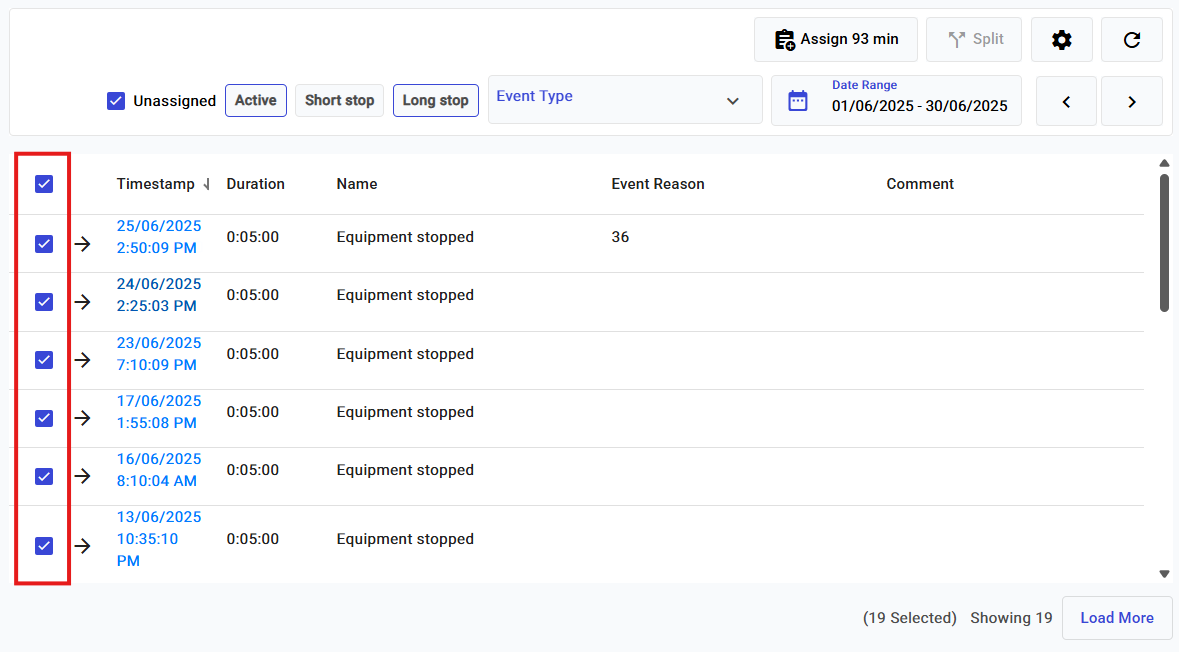Open the Date Range calendar icon
1179x652 pixels.
point(797,101)
